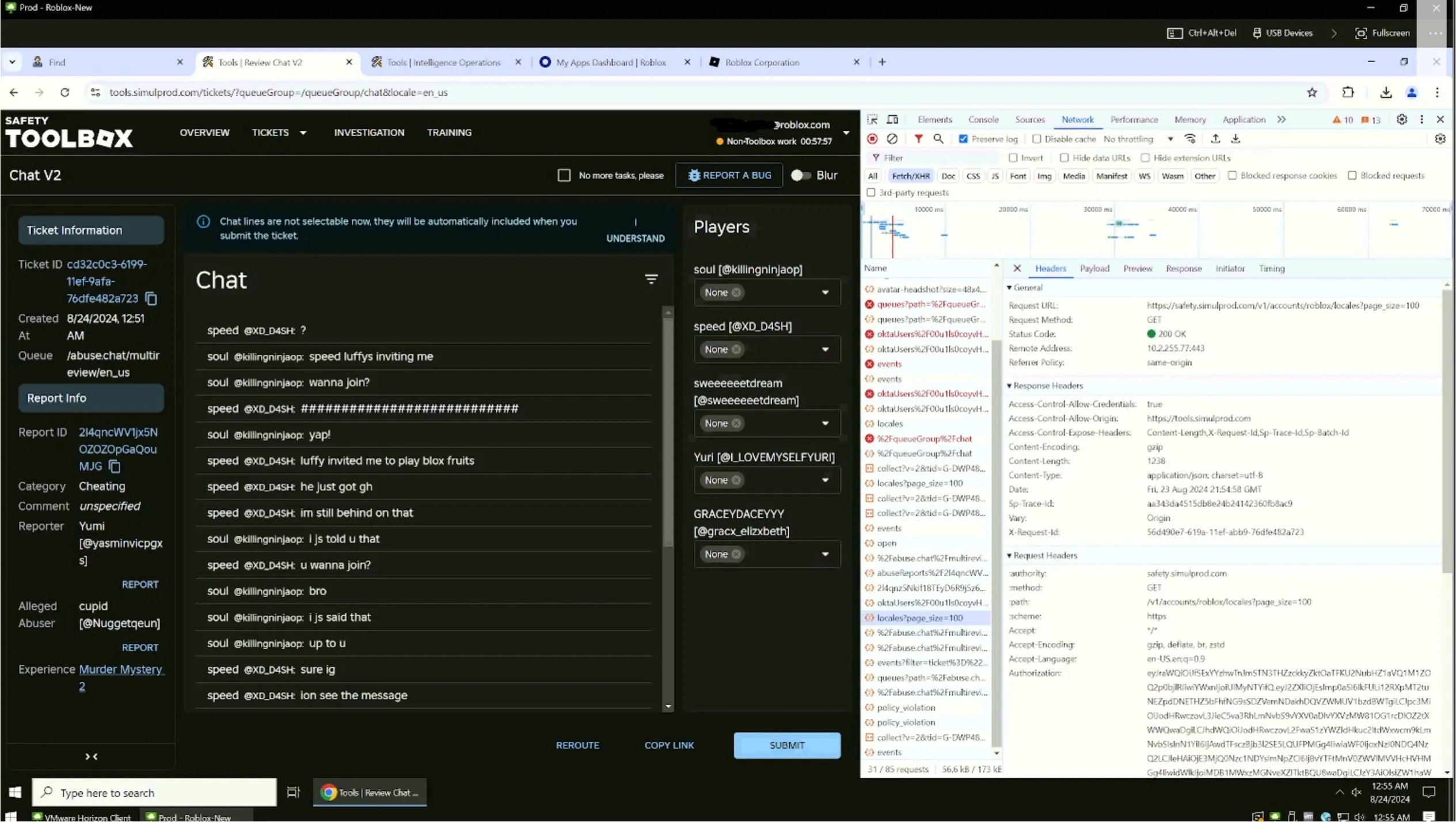1456x822 pixels.
Task: Click the network Filter input field
Action: (936, 158)
